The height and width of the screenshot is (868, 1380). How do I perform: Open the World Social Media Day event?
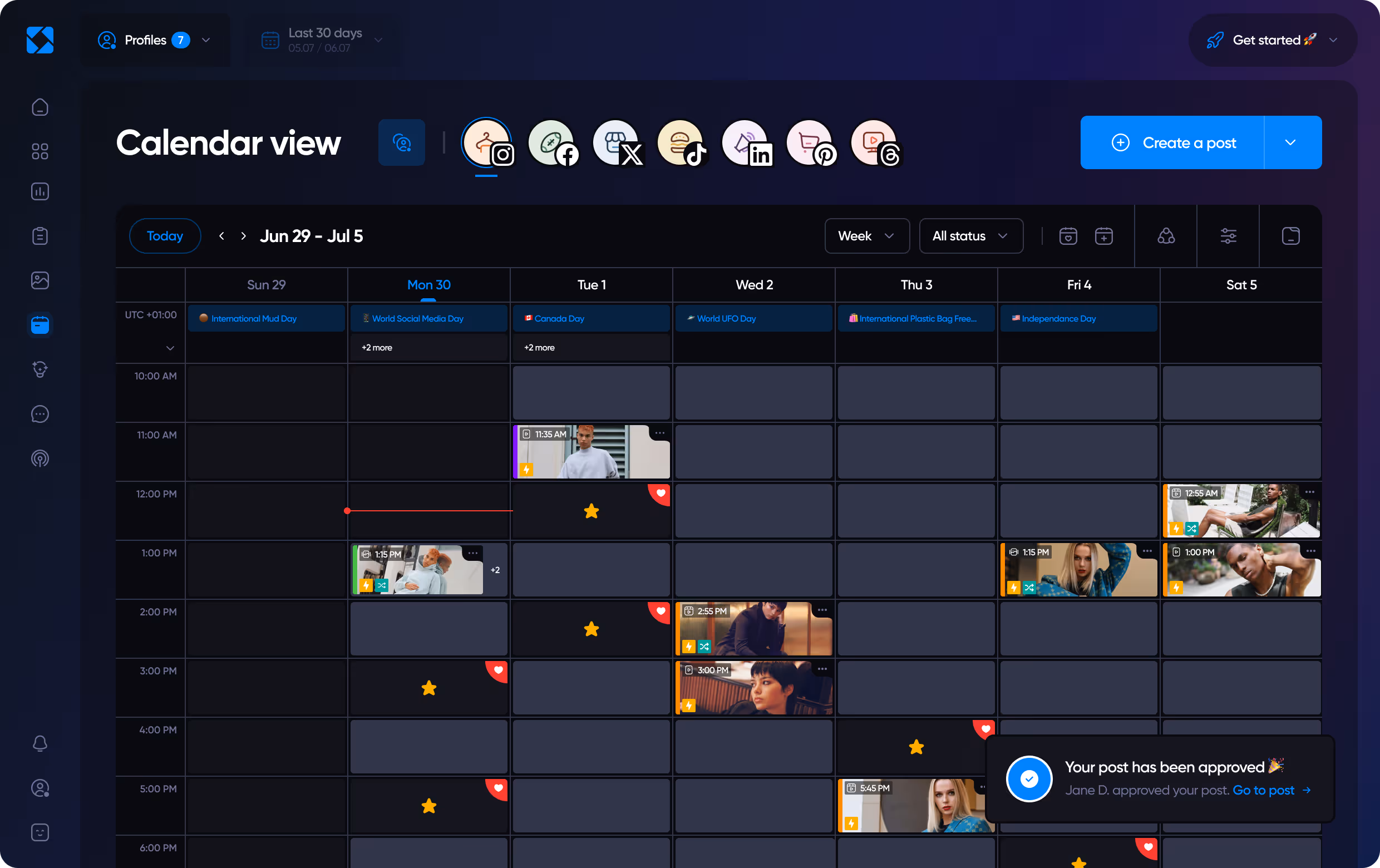(x=429, y=319)
